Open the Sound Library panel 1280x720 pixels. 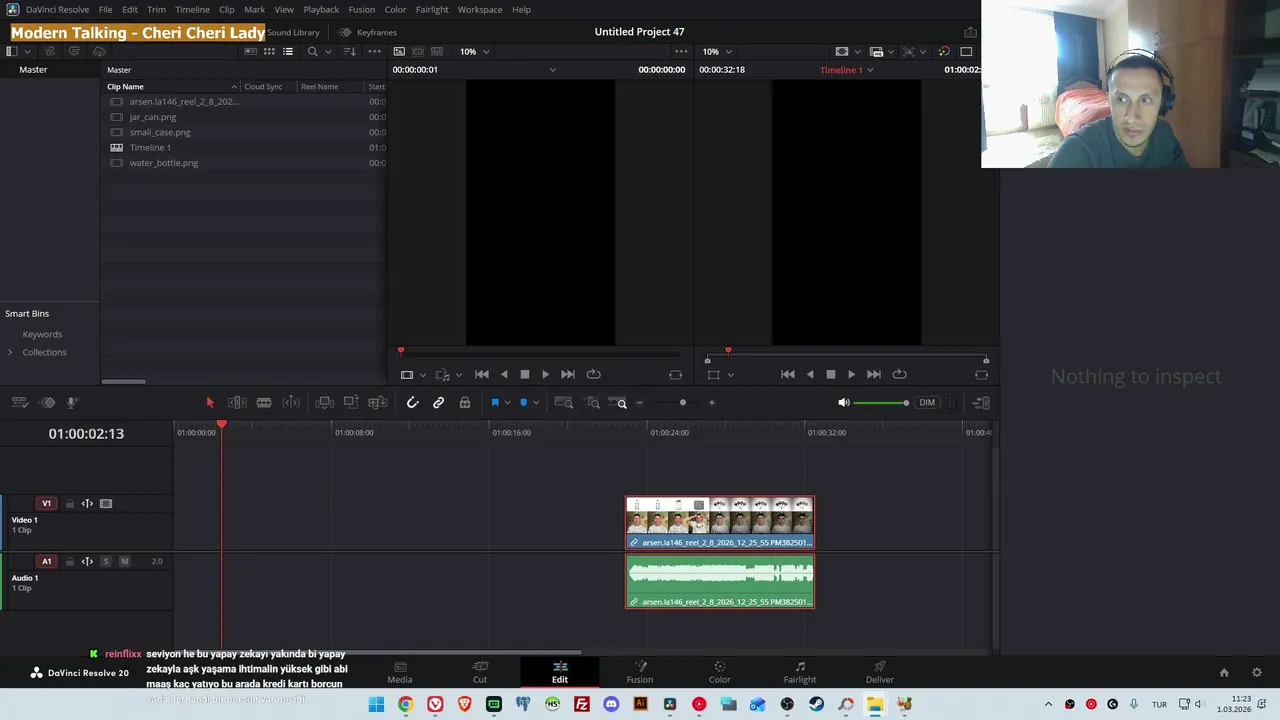click(293, 32)
